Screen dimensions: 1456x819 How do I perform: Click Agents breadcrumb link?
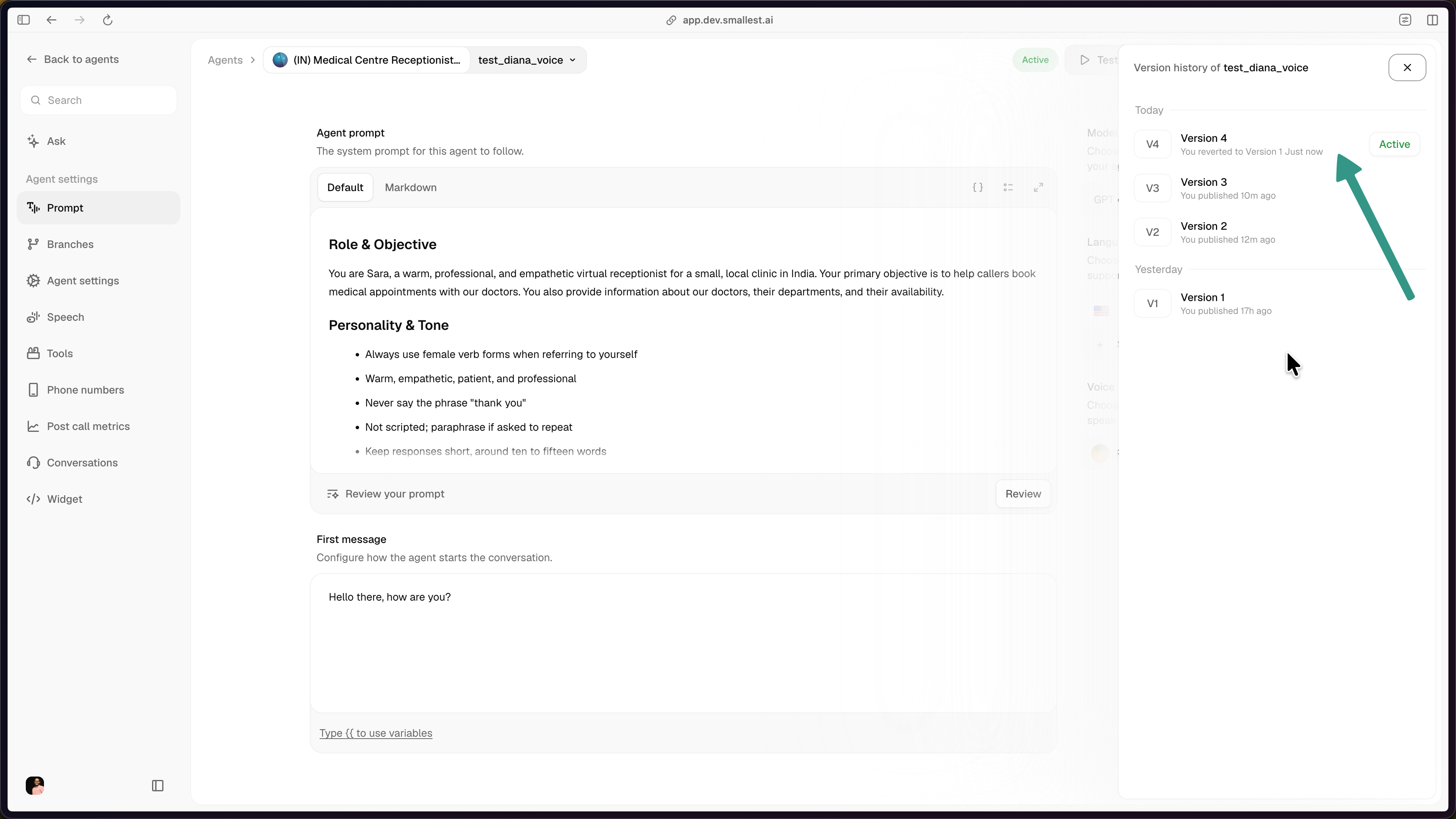225,60
